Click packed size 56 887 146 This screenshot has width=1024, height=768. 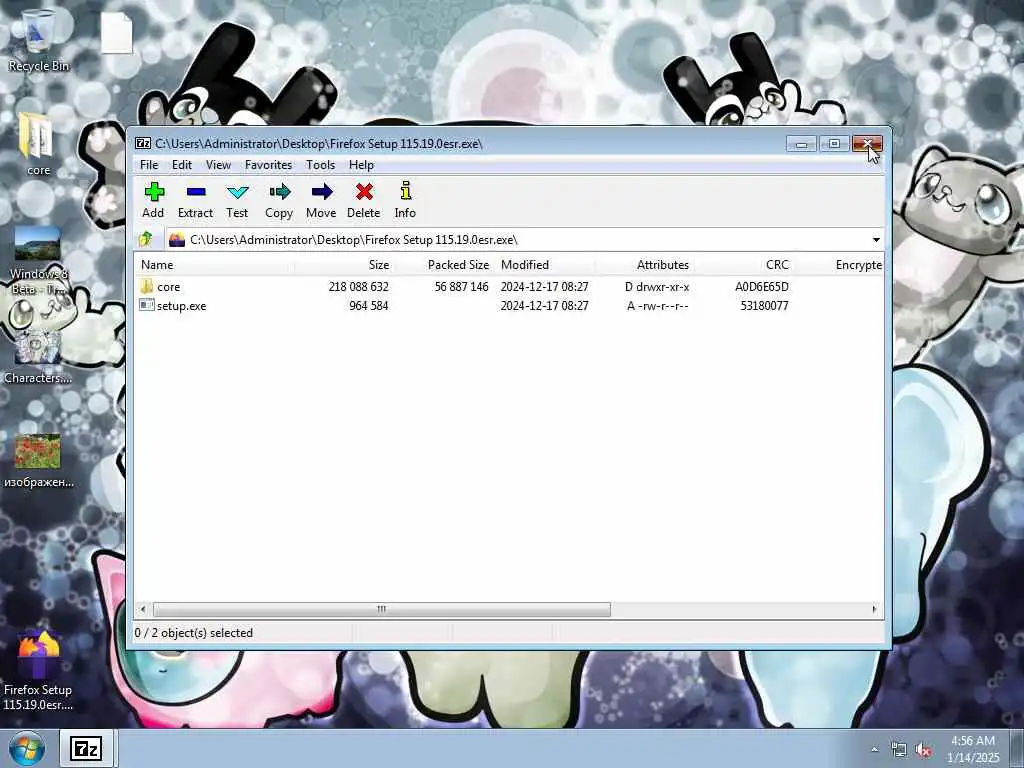click(461, 287)
